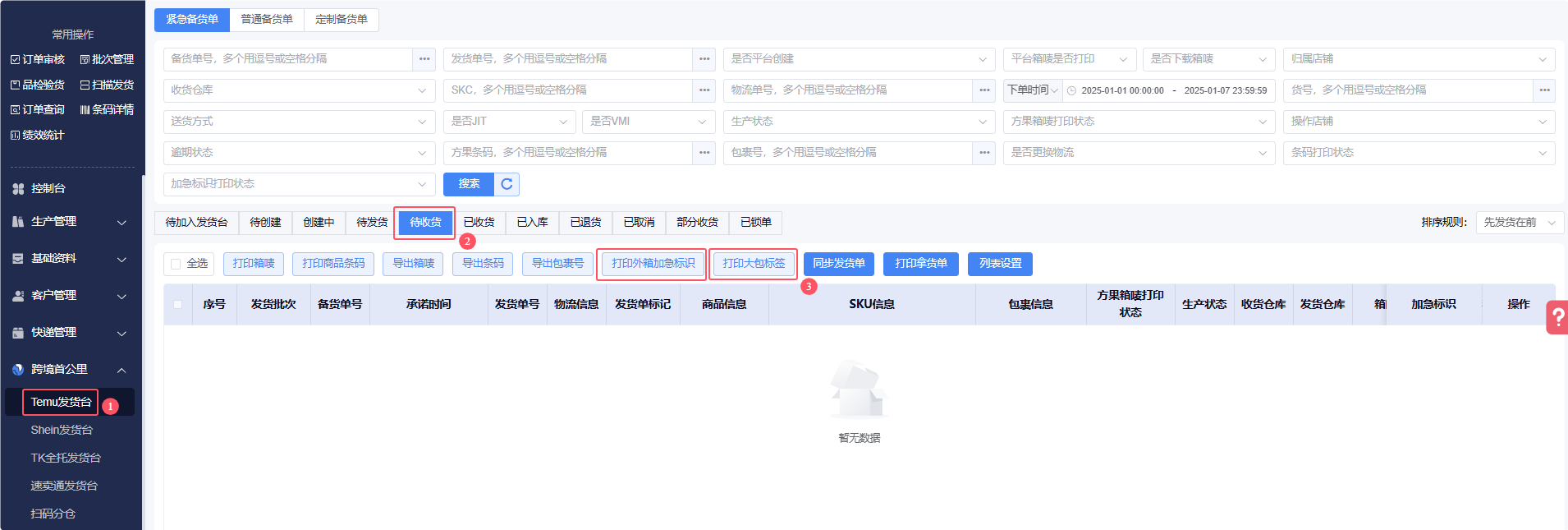Viewport: 1568px width, 530px height.
Task: Select 待发货 status tab
Action: click(x=372, y=223)
